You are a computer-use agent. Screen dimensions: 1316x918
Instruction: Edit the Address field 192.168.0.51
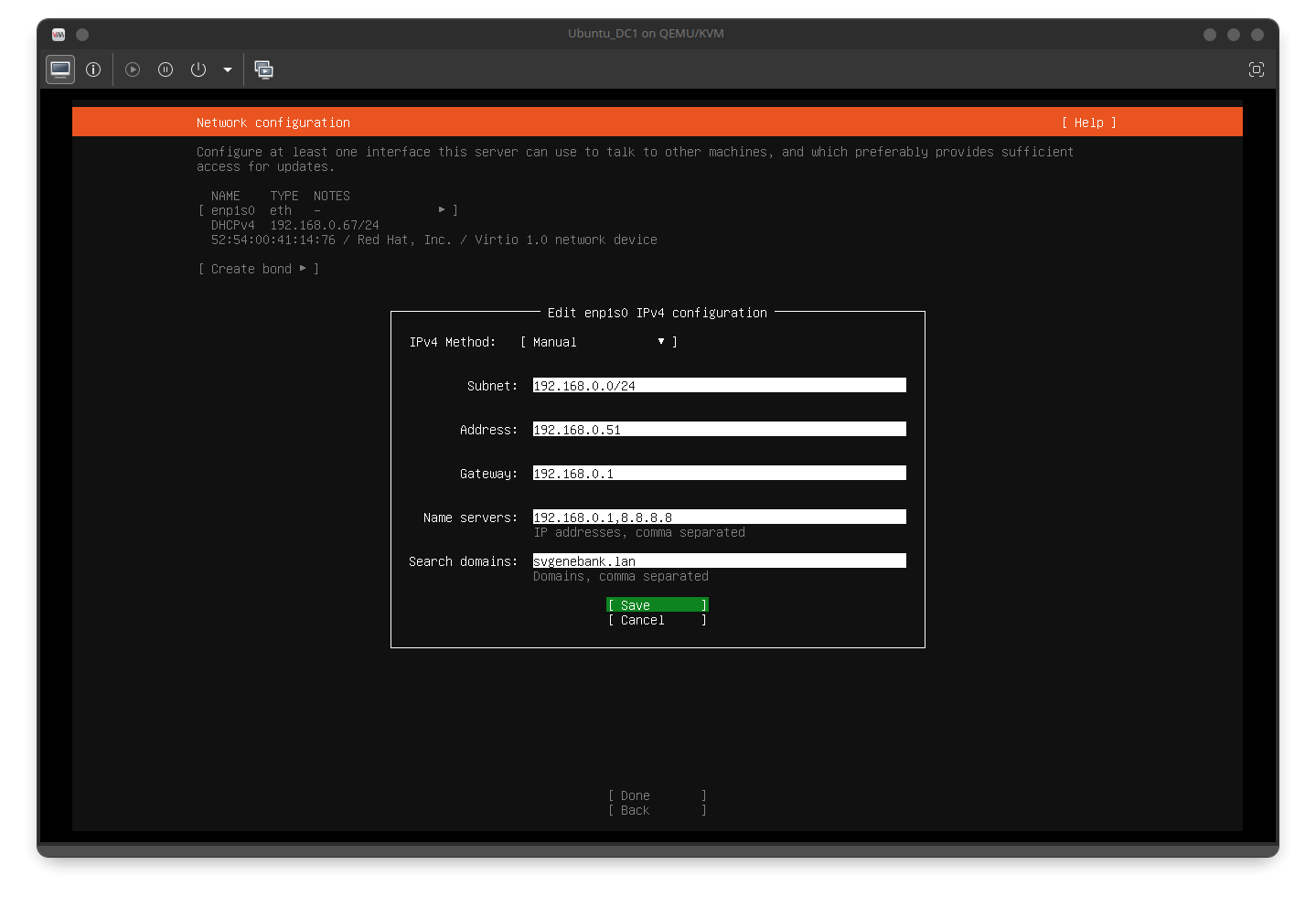pyautogui.click(x=720, y=430)
